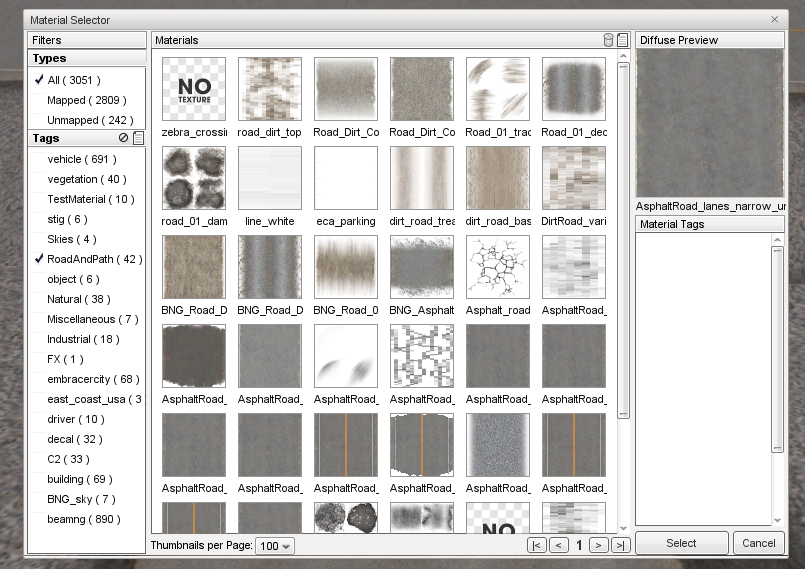Click the Material Tags list area

[703, 379]
